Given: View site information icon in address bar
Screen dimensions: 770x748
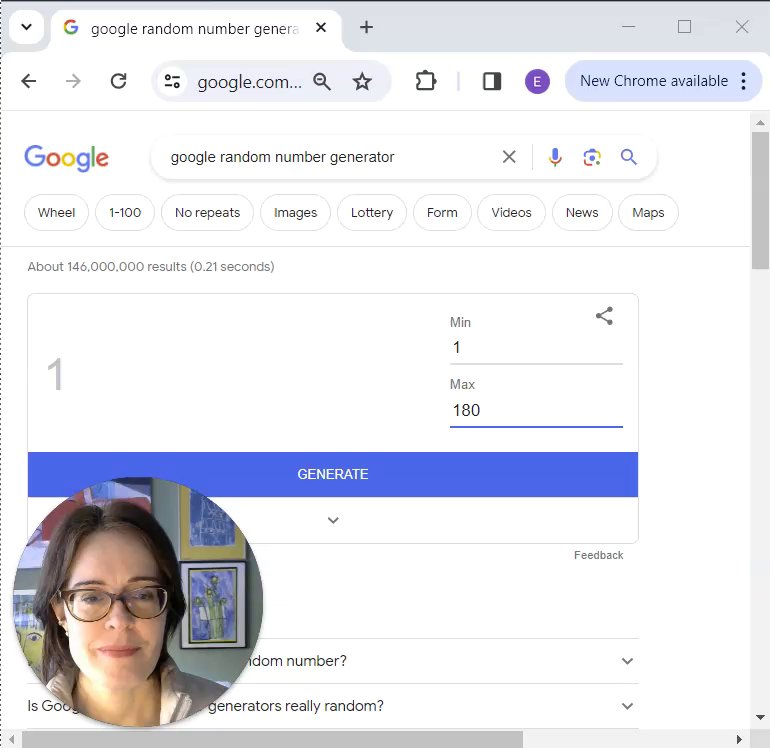Looking at the screenshot, I should (172, 81).
